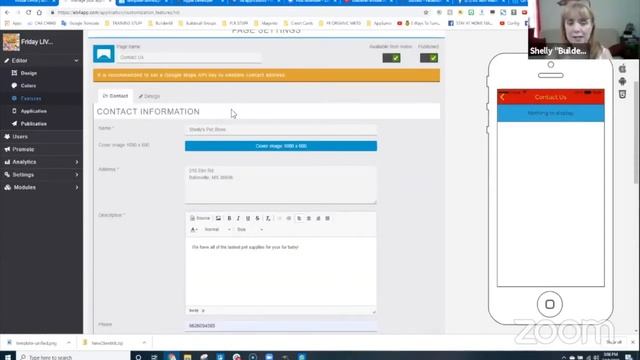The image size is (640, 360).
Task: Click into the Address text area
Action: tap(281, 184)
